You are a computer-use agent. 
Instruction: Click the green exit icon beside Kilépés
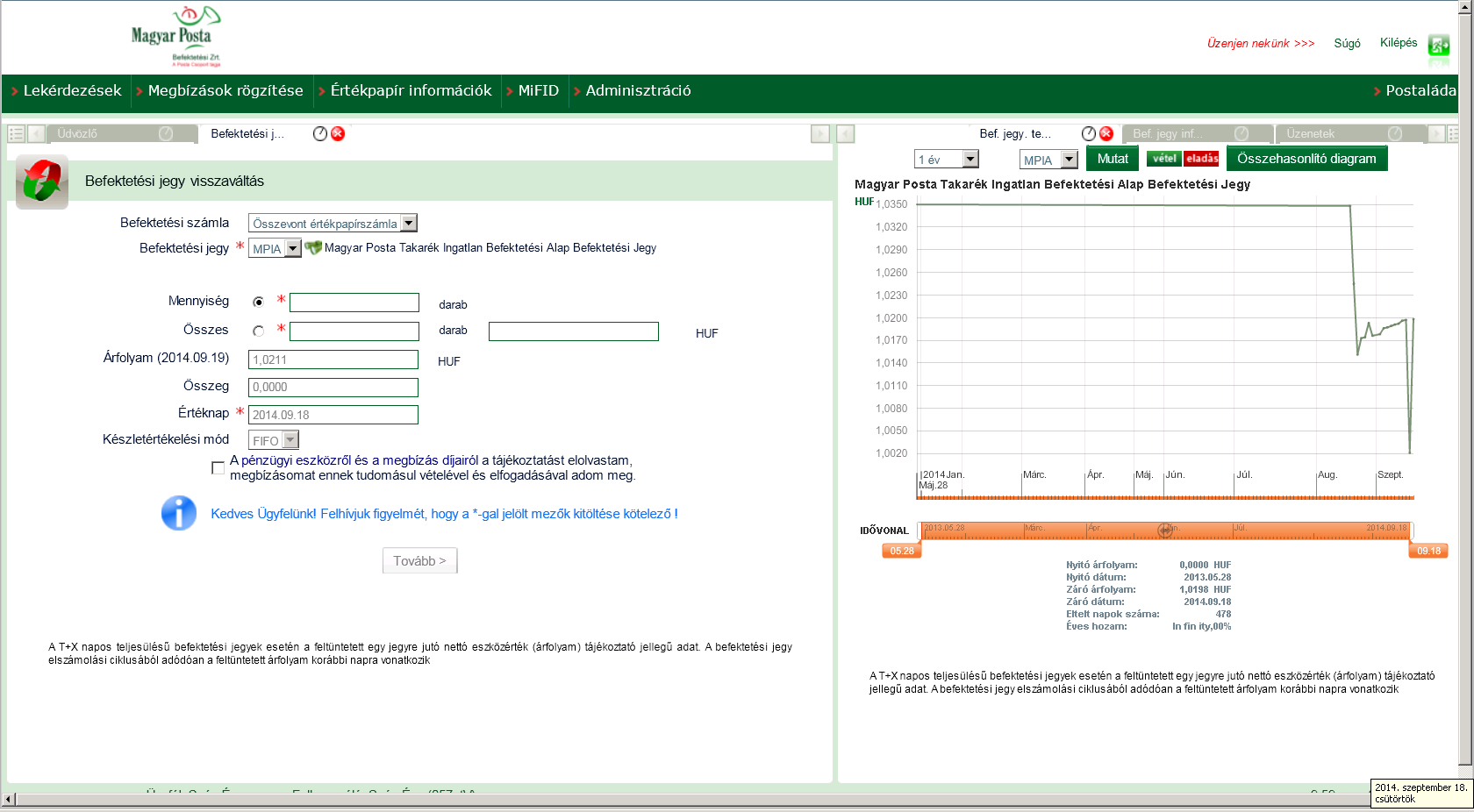[x=1439, y=45]
